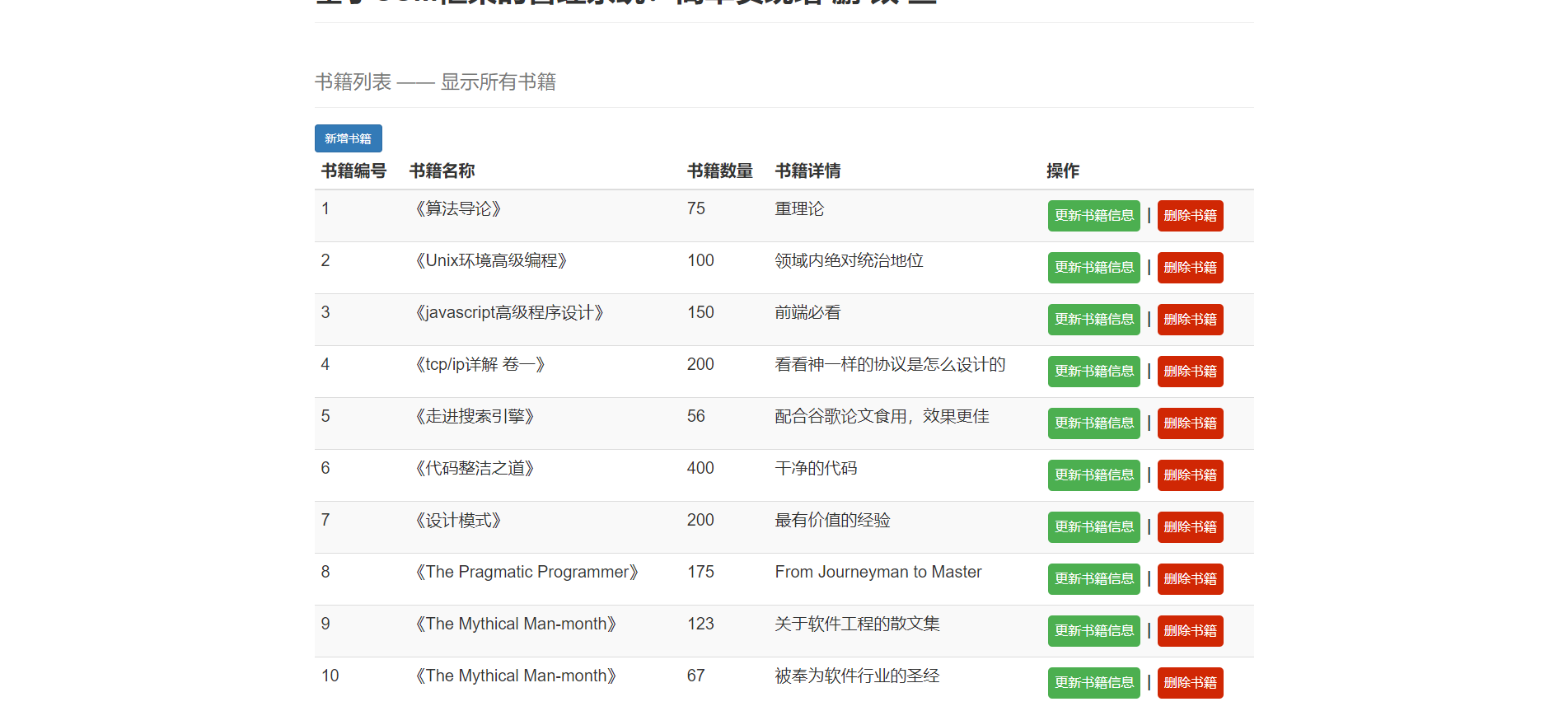The image size is (1568, 725).
Task: Edit book info for 《走进搜索引擎》
Action: (x=1093, y=423)
